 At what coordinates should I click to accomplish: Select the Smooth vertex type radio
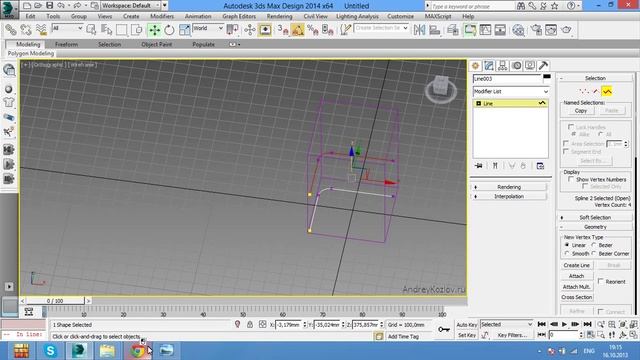click(x=567, y=253)
